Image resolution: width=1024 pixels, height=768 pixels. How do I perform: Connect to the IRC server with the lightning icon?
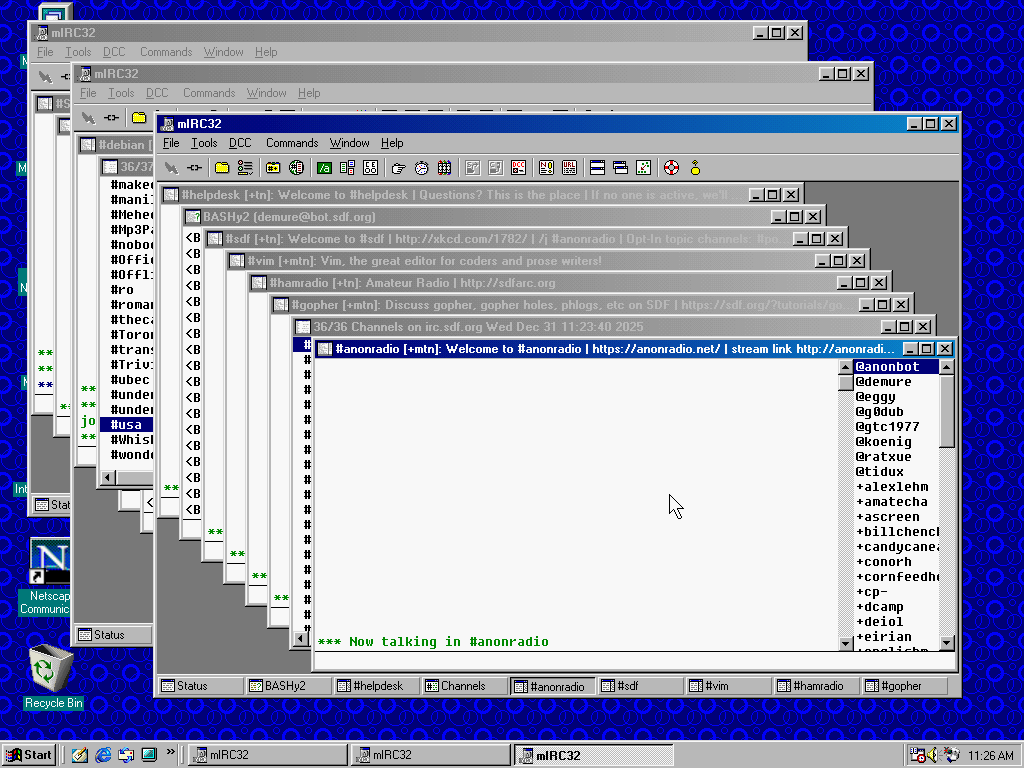coord(169,168)
